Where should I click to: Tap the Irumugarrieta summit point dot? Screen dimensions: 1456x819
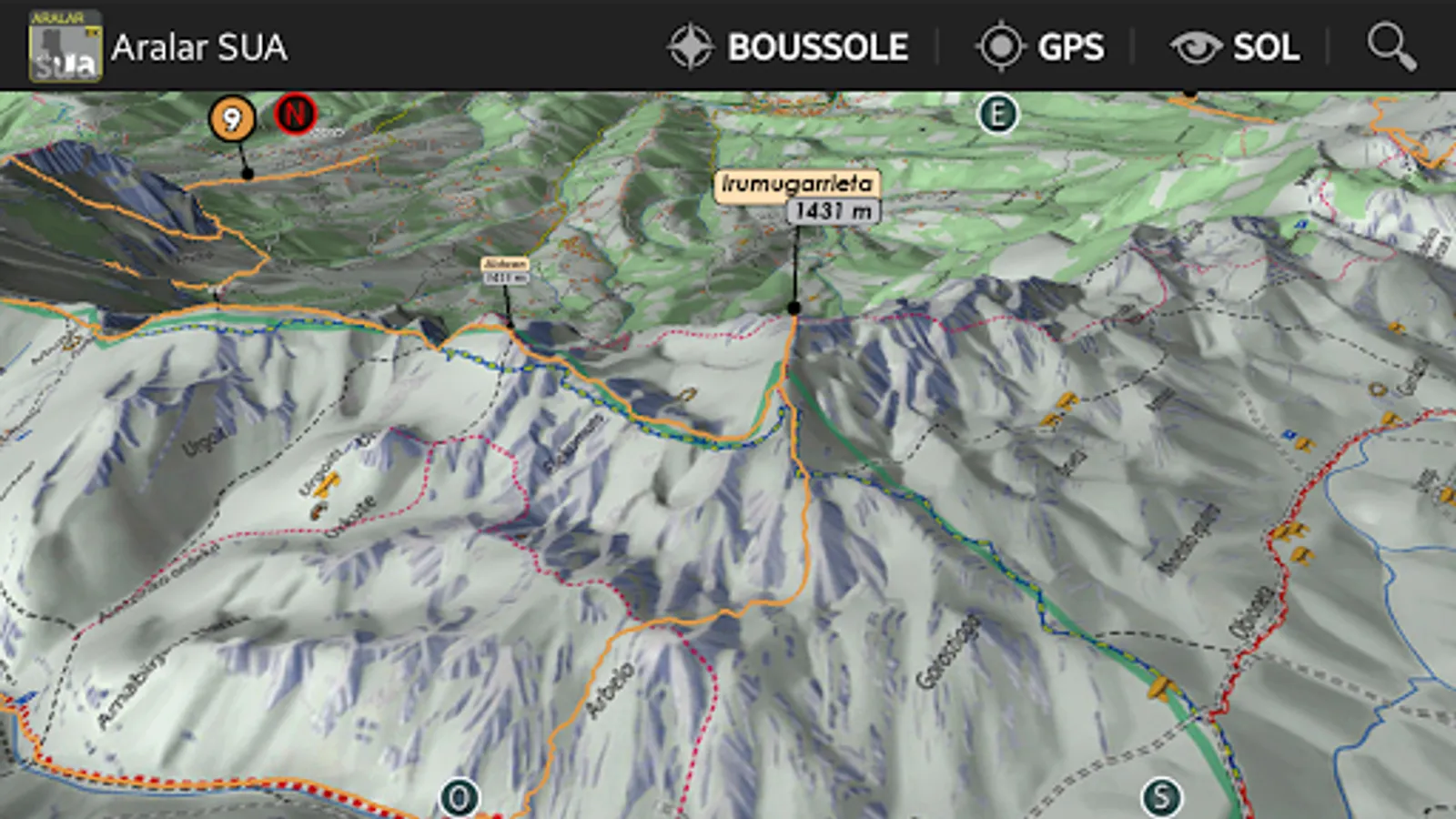[794, 308]
